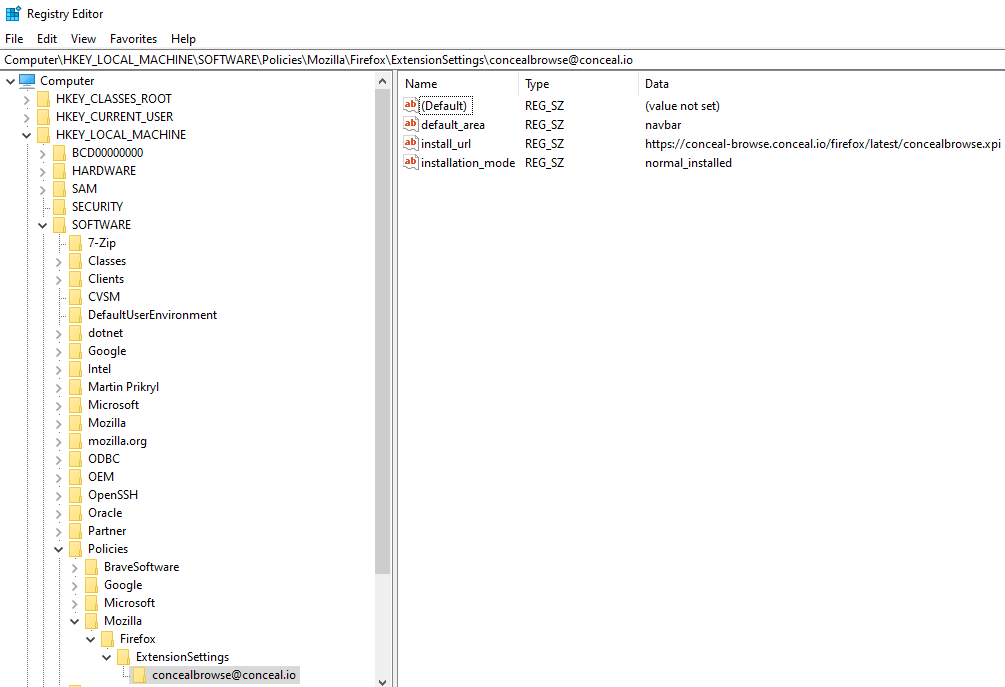Select the Mozilla key under SOFTWARE
This screenshot has height=687, width=1005.
click(107, 423)
